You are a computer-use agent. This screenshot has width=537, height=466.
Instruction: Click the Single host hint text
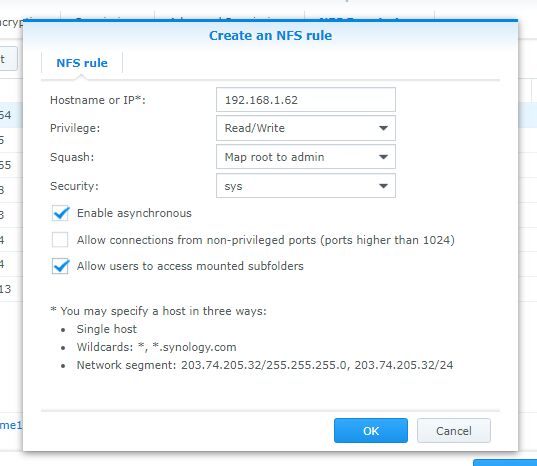coord(107,329)
